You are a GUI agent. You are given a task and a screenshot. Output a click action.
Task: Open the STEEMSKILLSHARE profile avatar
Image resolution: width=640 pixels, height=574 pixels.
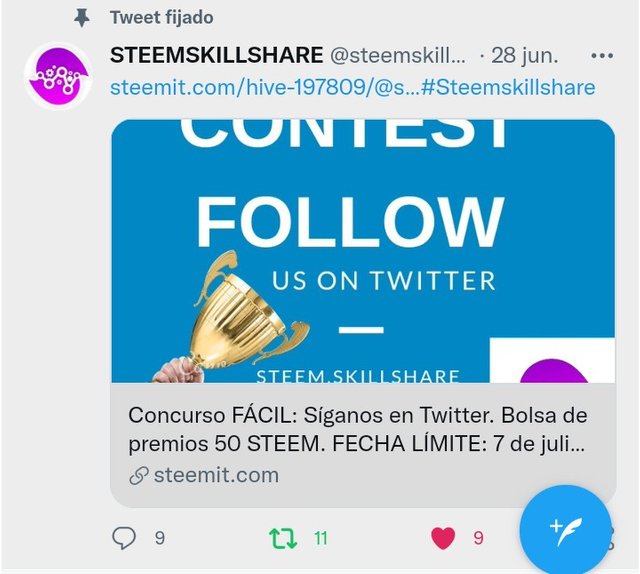(58, 76)
